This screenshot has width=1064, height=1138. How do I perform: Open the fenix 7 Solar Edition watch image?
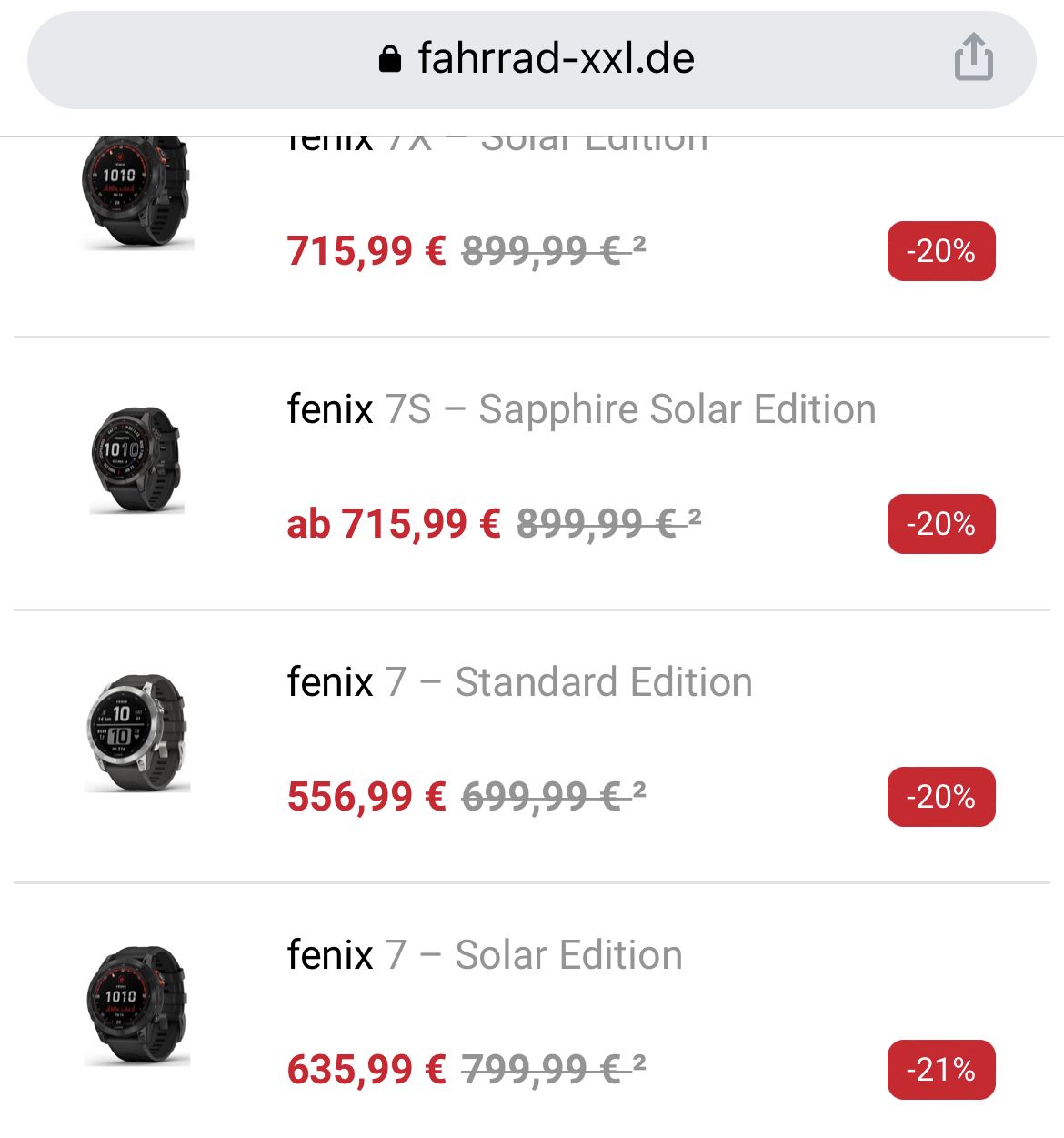pyautogui.click(x=136, y=1005)
